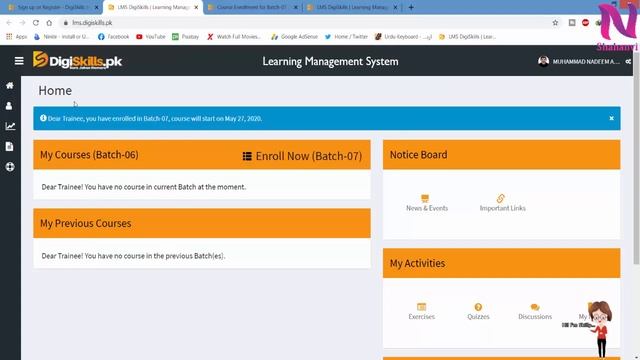Open the progress chart icon in sidebar
This screenshot has height=360, width=640.
coord(10,126)
